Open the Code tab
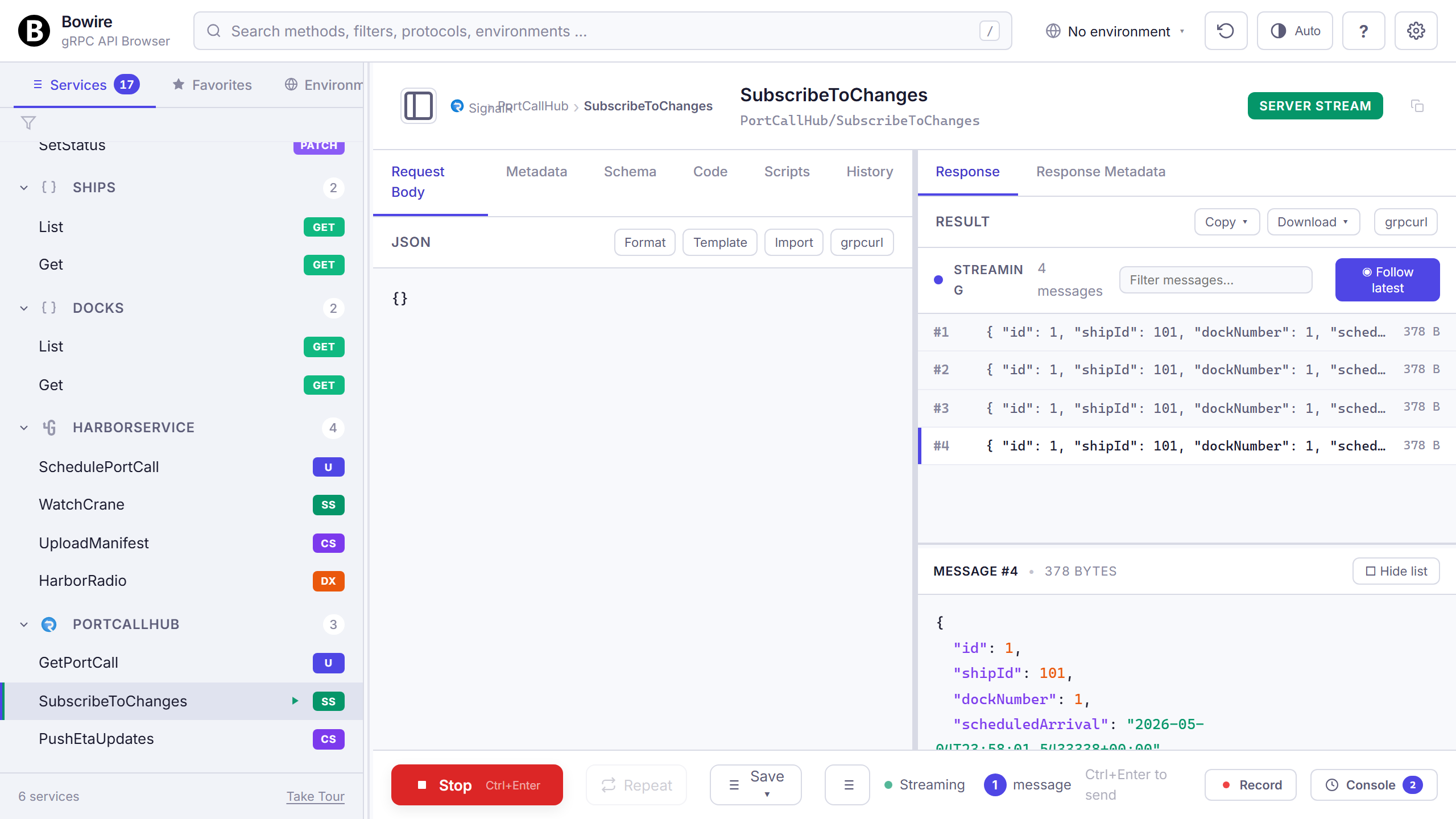The width and height of the screenshot is (1456, 819). pyautogui.click(x=710, y=172)
